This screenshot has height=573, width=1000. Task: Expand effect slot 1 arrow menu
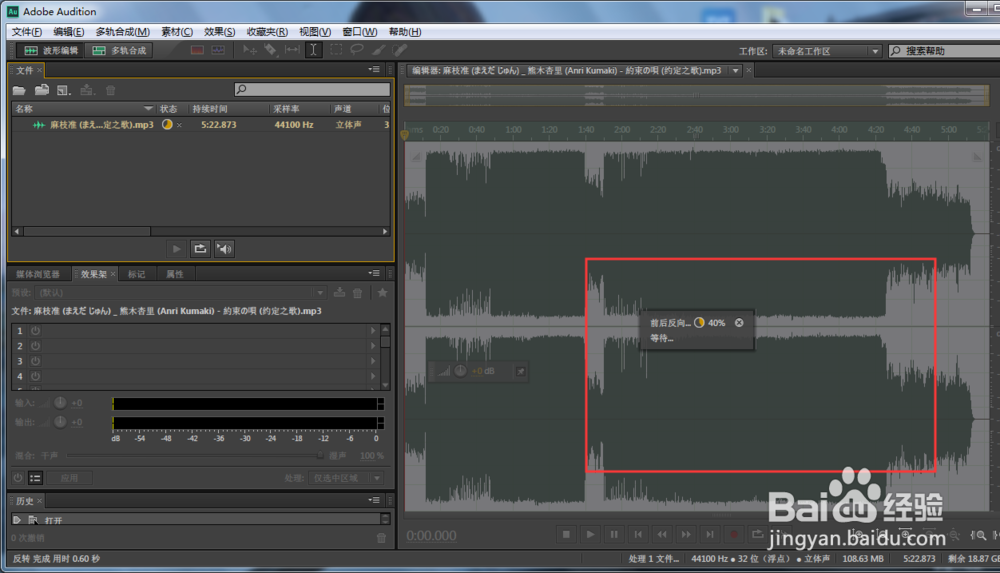[373, 331]
